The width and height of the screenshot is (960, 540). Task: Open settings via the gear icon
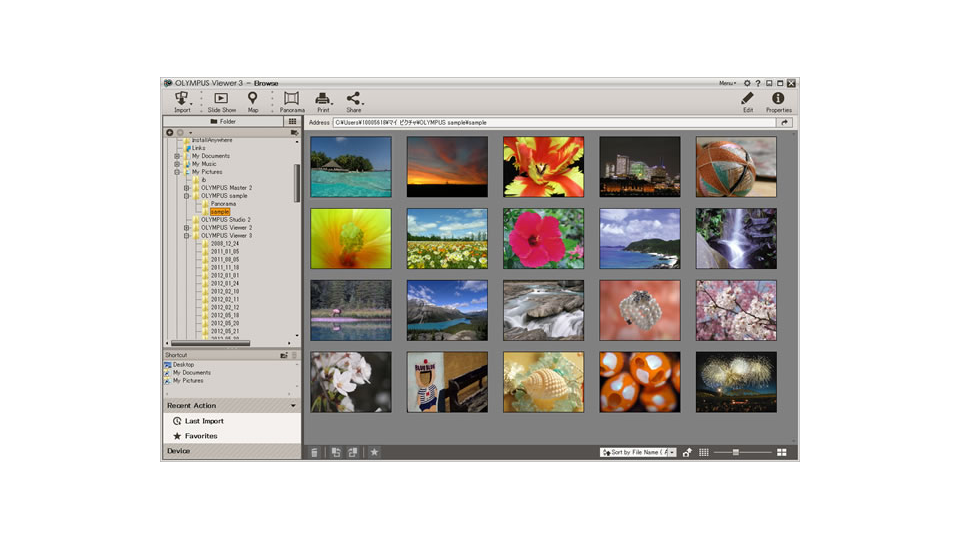coord(747,83)
